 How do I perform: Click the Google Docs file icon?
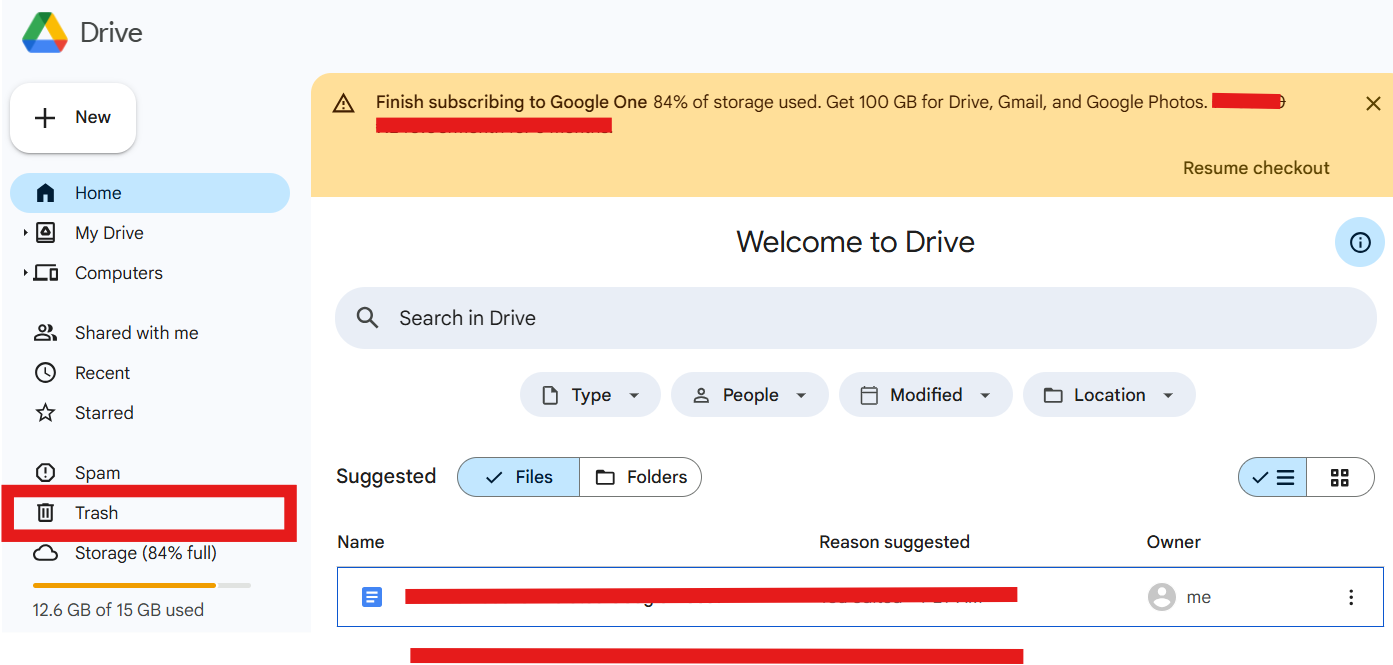tap(371, 597)
